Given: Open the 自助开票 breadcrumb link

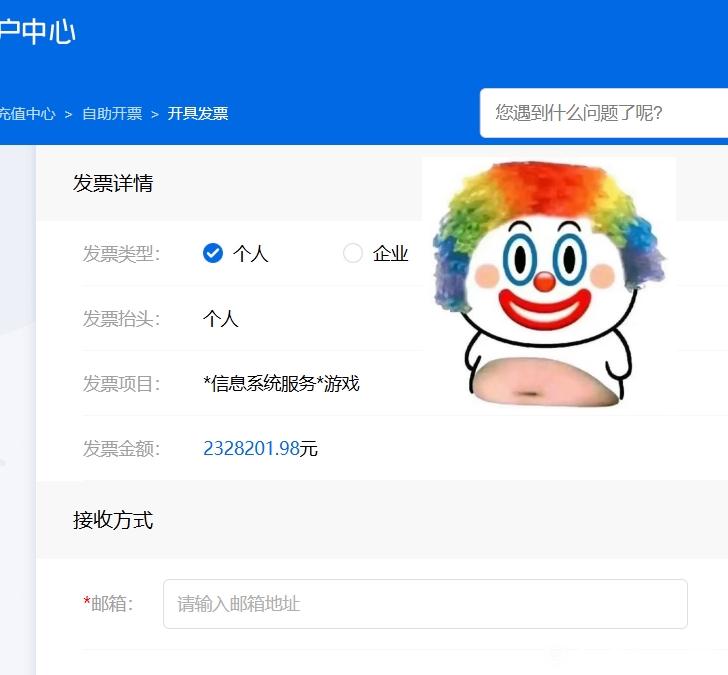Looking at the screenshot, I should tap(112, 114).
